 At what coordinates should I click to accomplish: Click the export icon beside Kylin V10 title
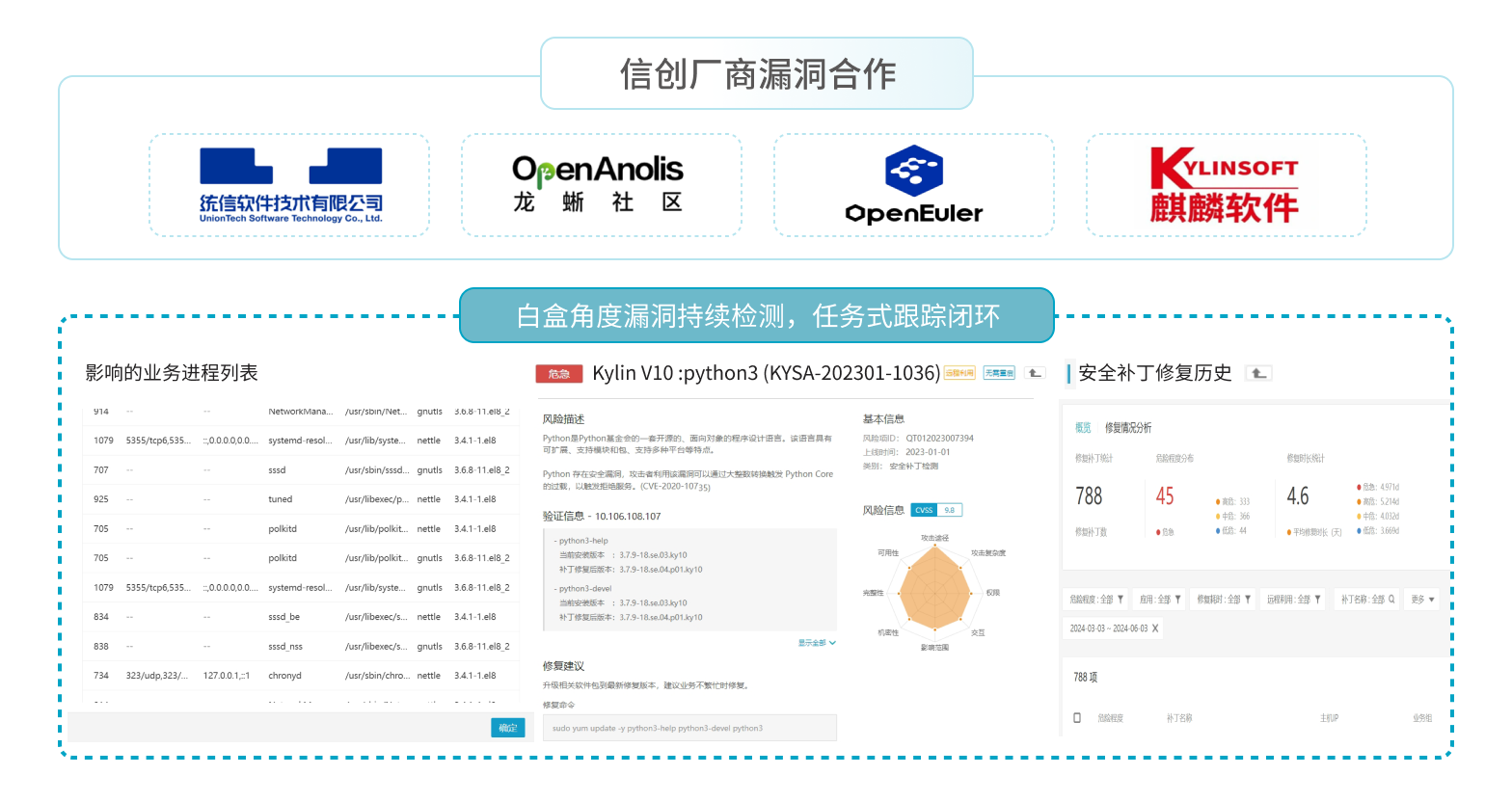(x=1035, y=373)
